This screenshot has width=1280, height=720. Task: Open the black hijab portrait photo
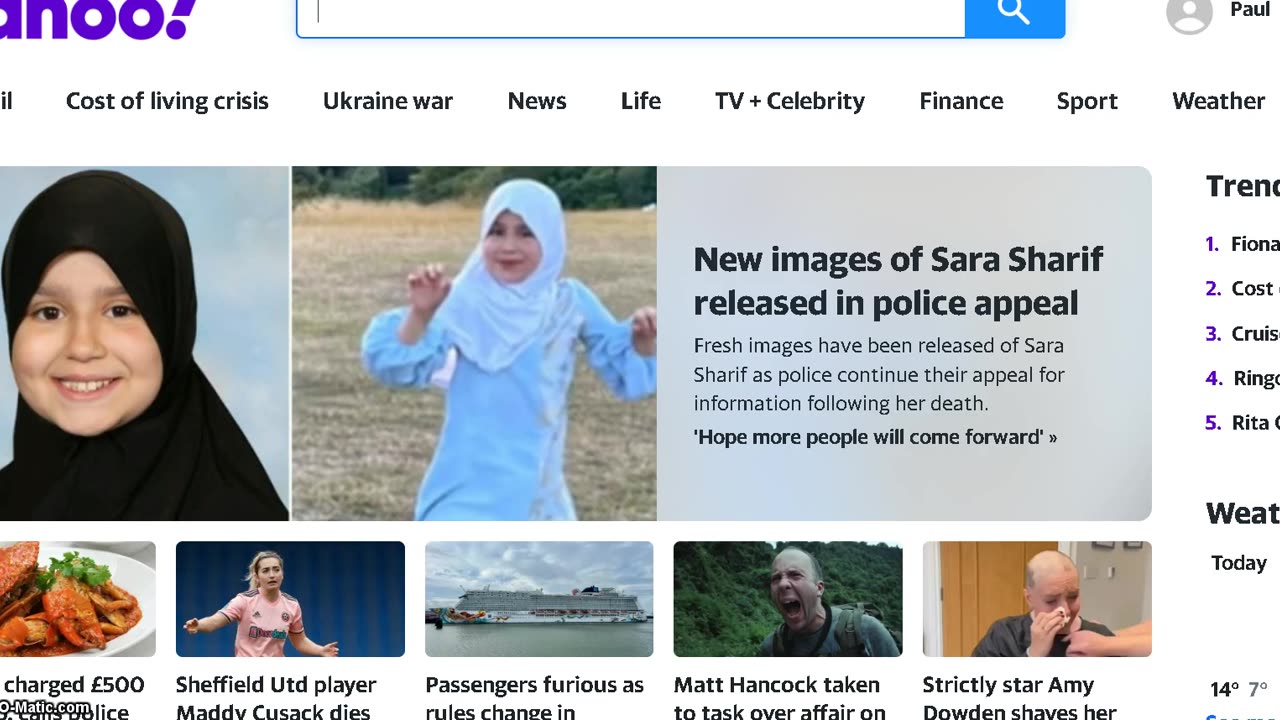pyautogui.click(x=144, y=343)
